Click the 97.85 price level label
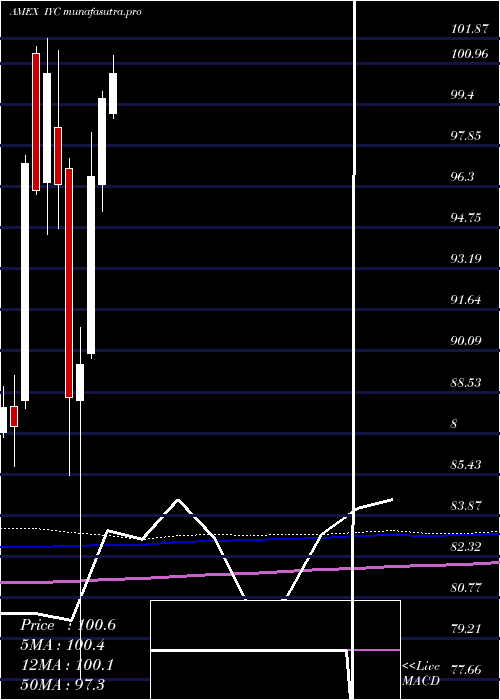 coord(466,136)
